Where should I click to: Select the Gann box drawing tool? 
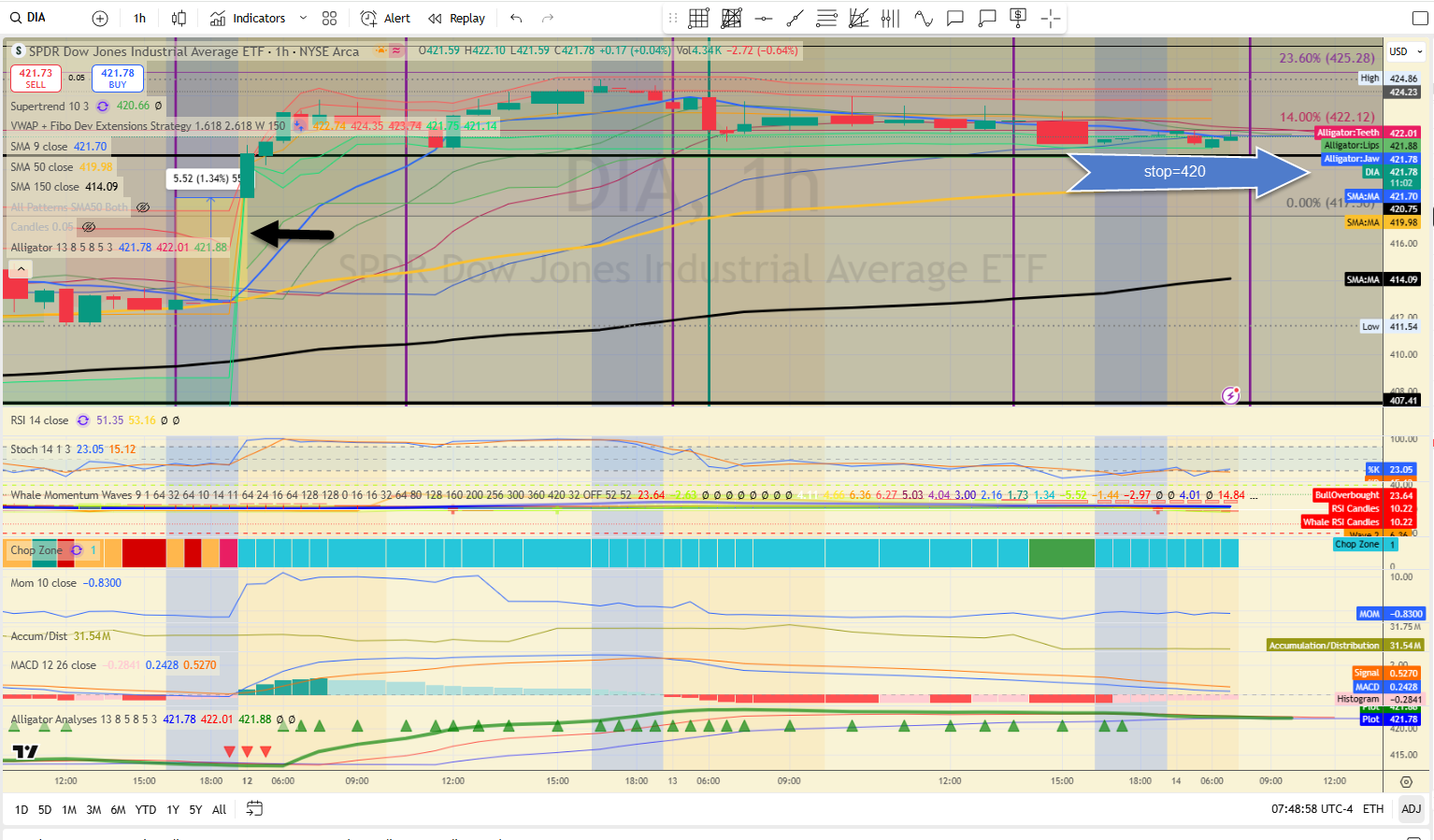click(698, 18)
